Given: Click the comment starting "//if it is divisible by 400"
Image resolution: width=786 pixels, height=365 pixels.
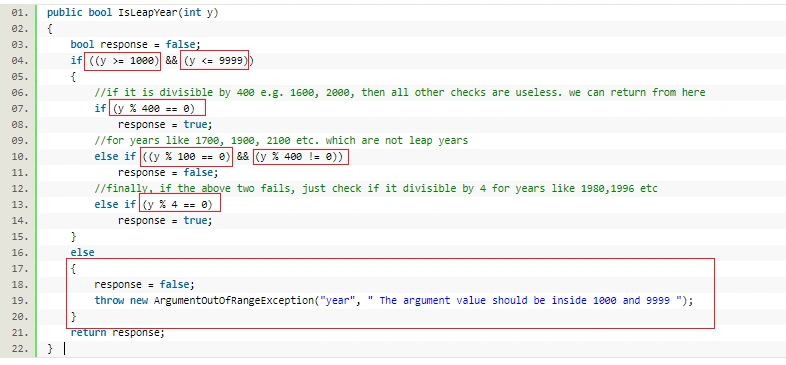Looking at the screenshot, I should 400,93.
